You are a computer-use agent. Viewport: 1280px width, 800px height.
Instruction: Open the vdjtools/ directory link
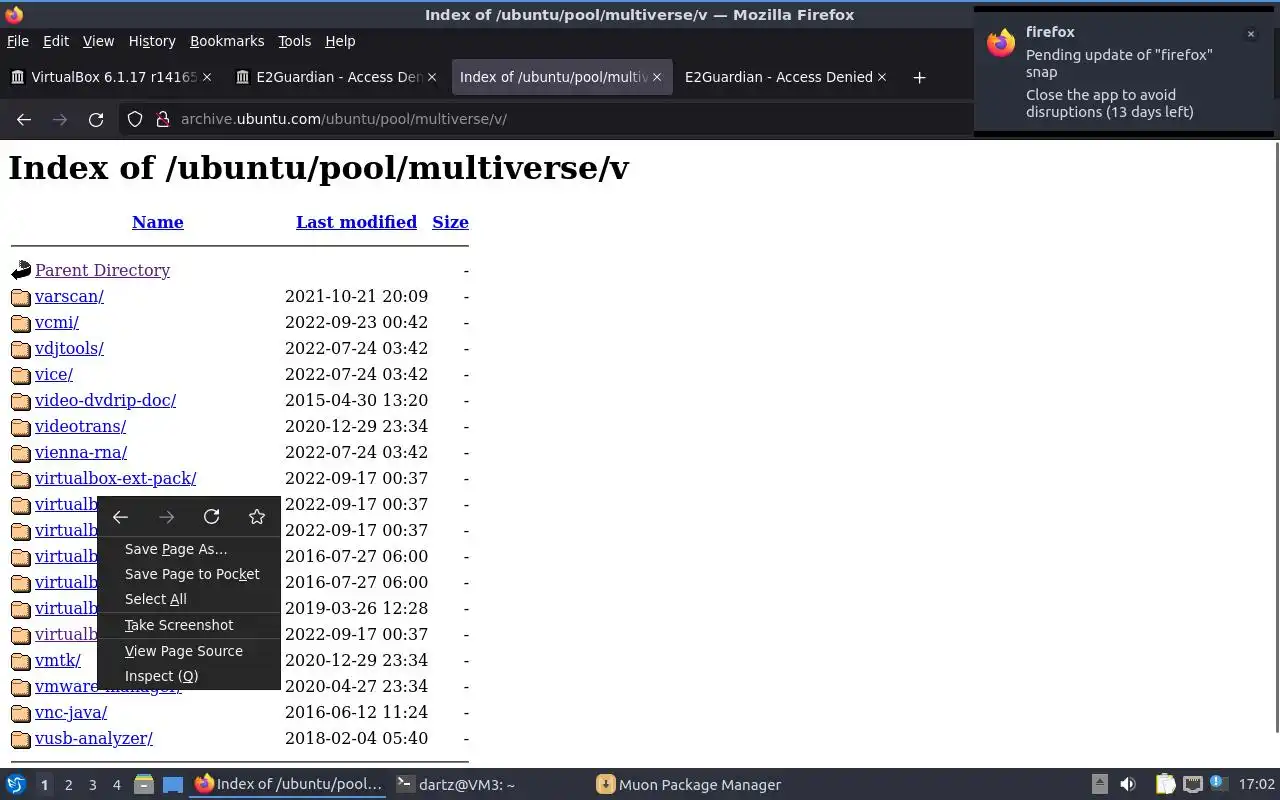(69, 348)
